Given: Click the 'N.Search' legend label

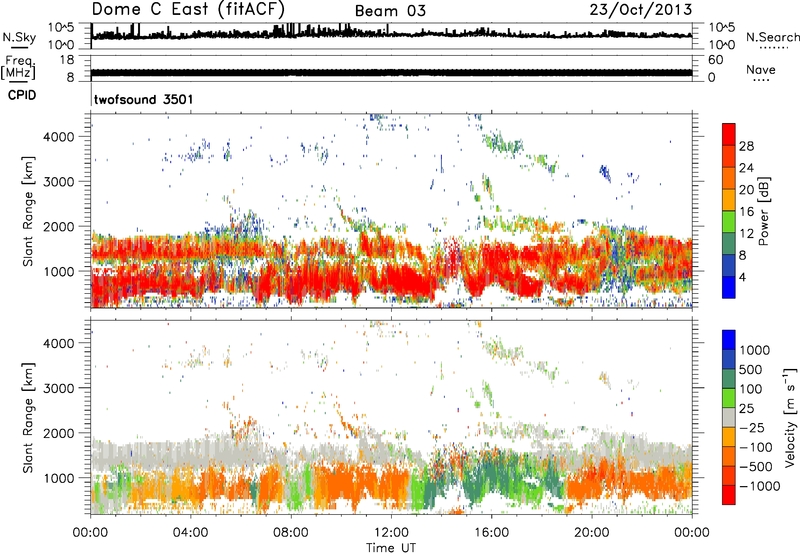Looking at the screenshot, I should pyautogui.click(x=772, y=37).
